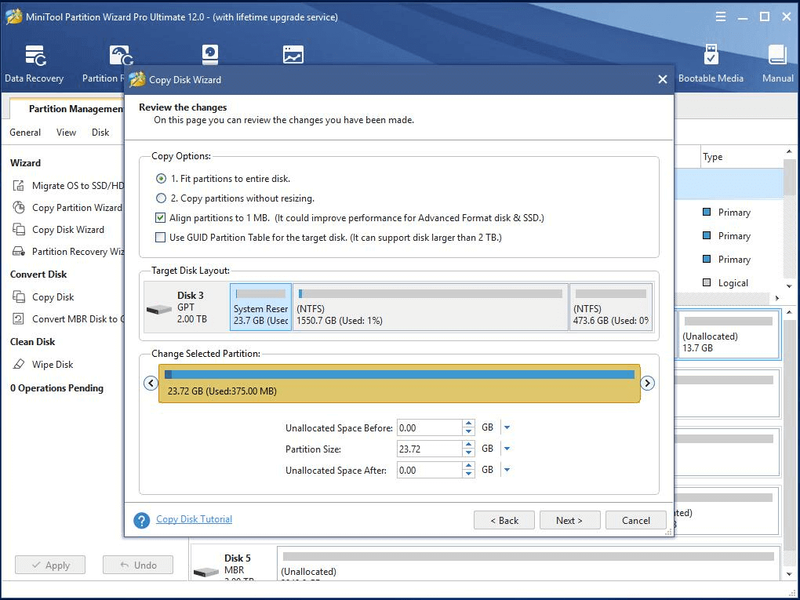Click the Bootable Media icon
This screenshot has width=800, height=600.
(711, 55)
